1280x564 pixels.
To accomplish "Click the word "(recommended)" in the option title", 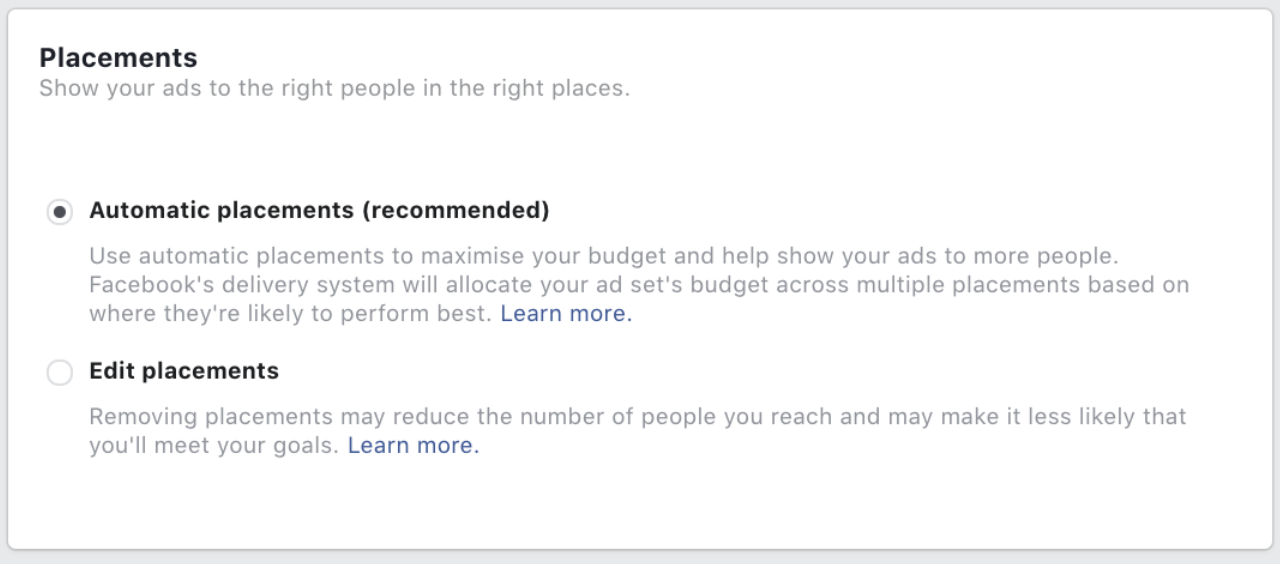I will tap(455, 211).
